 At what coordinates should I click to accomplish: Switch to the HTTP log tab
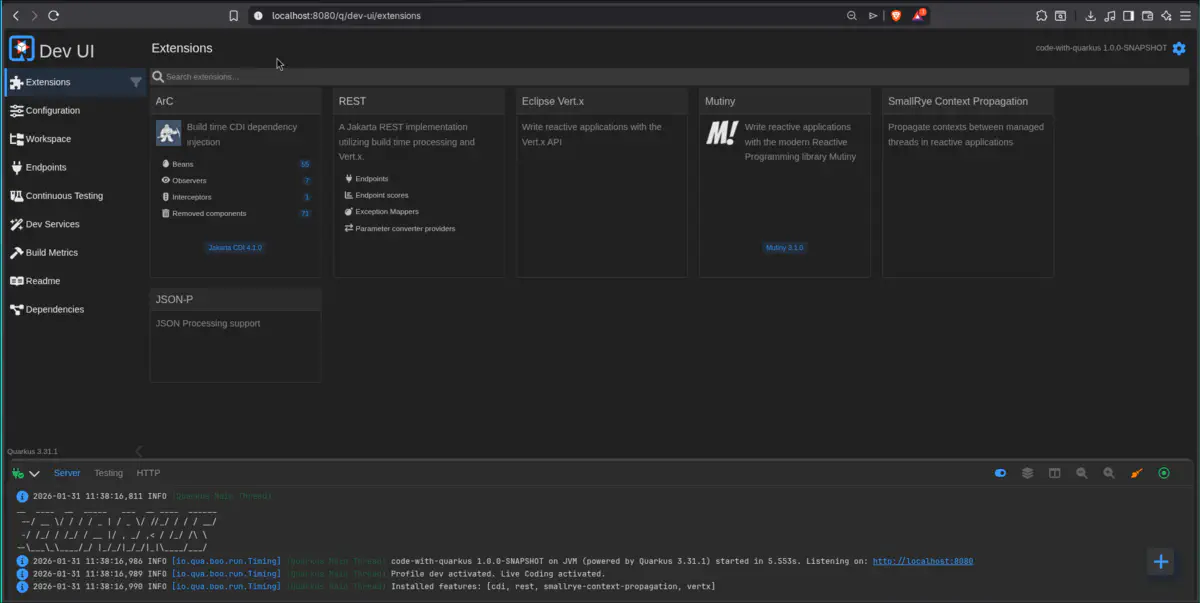tap(148, 473)
